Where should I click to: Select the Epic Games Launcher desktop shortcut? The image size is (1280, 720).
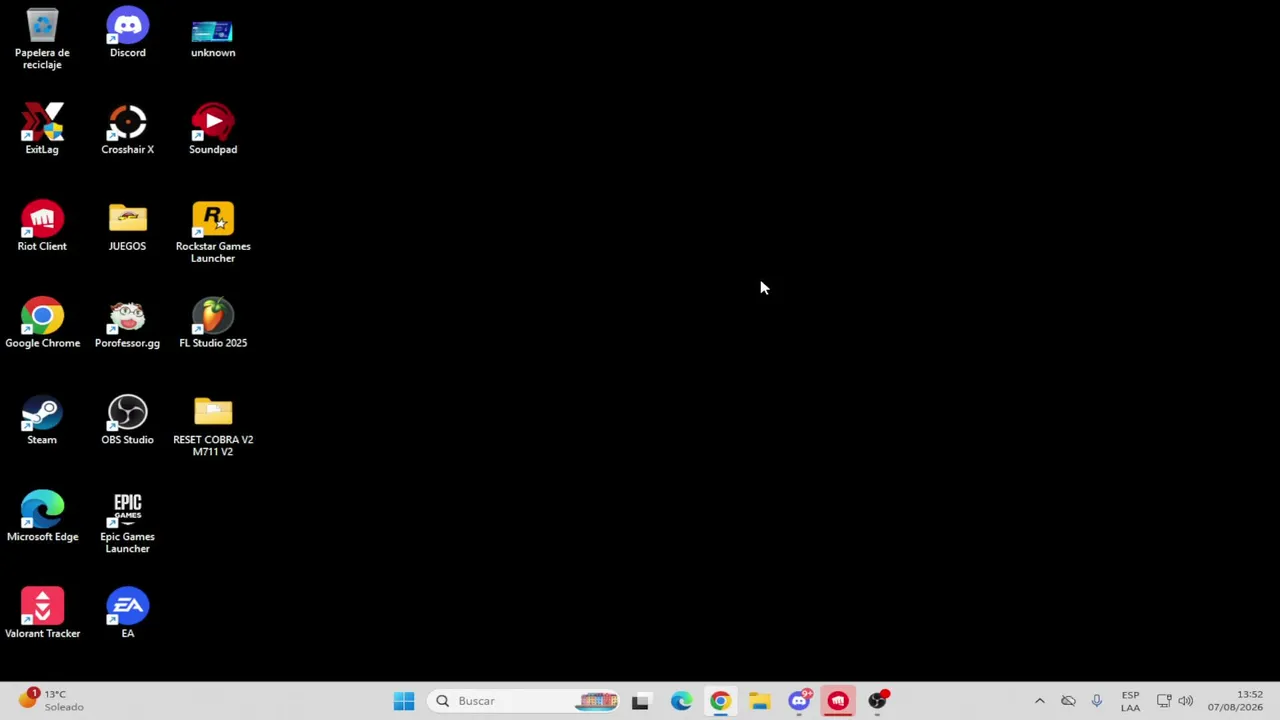(x=127, y=524)
